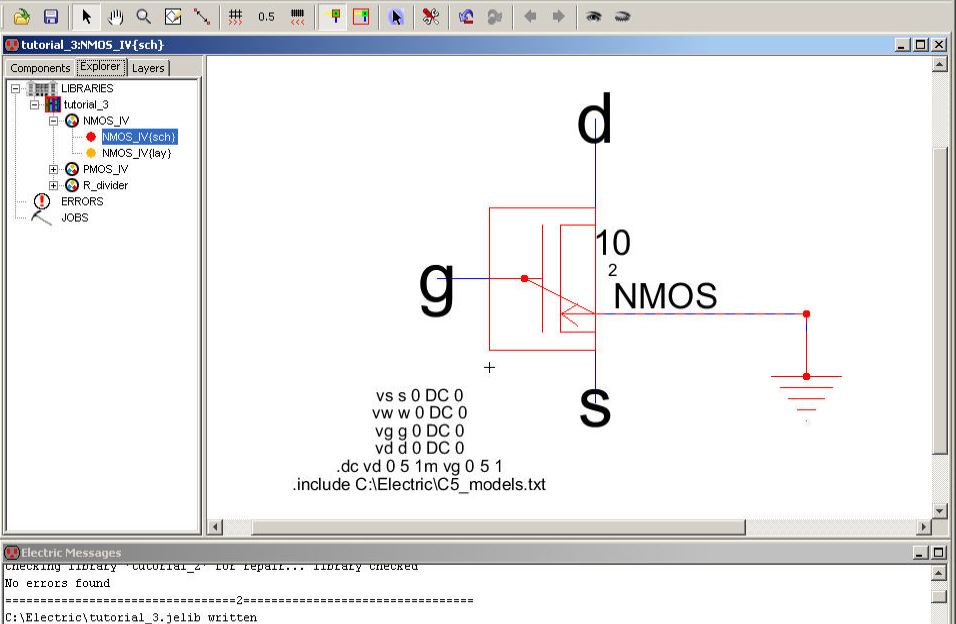Switch to the Components tab
956x624 pixels.
tap(40, 68)
